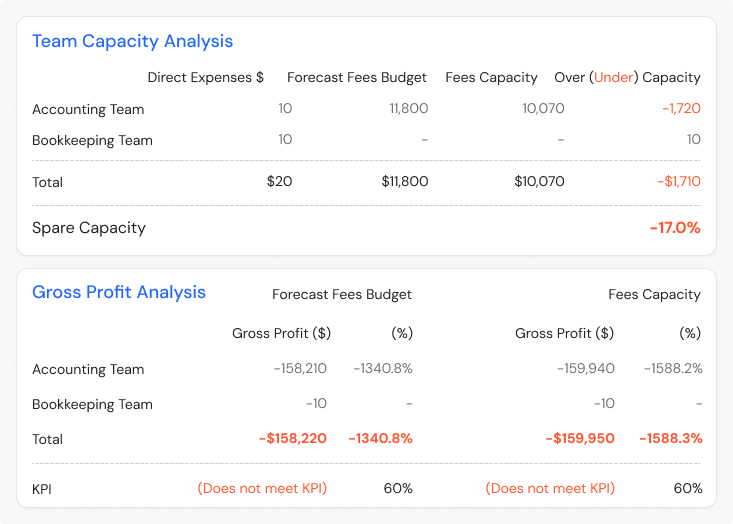Viewport: 733px width, 524px height.
Task: Click the -$1,710 total under capacity value
Action: [x=678, y=182]
